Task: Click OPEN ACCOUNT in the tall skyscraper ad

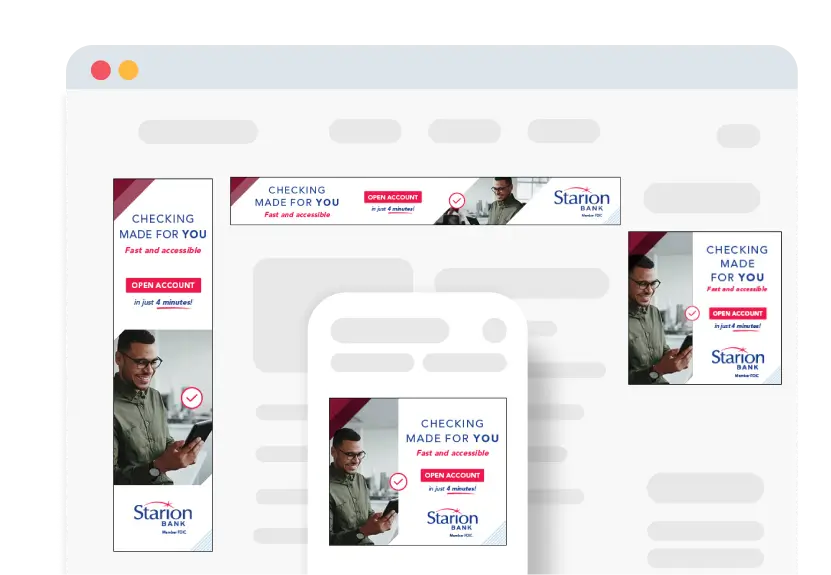Action: click(163, 285)
